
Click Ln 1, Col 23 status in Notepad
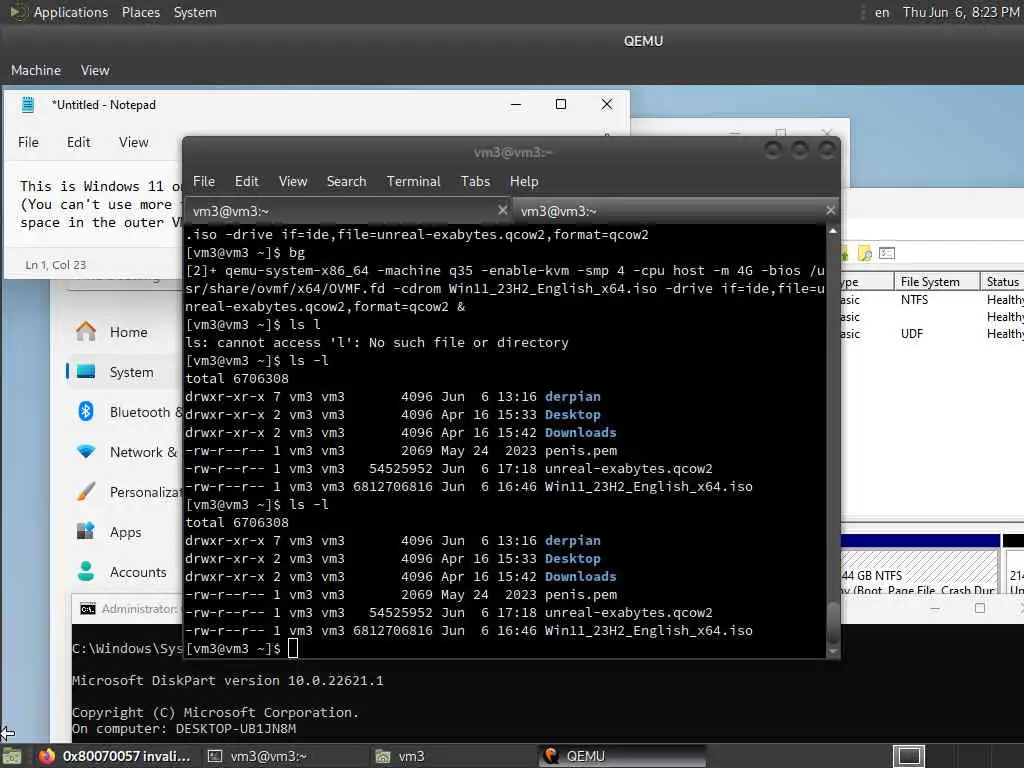[x=56, y=264]
